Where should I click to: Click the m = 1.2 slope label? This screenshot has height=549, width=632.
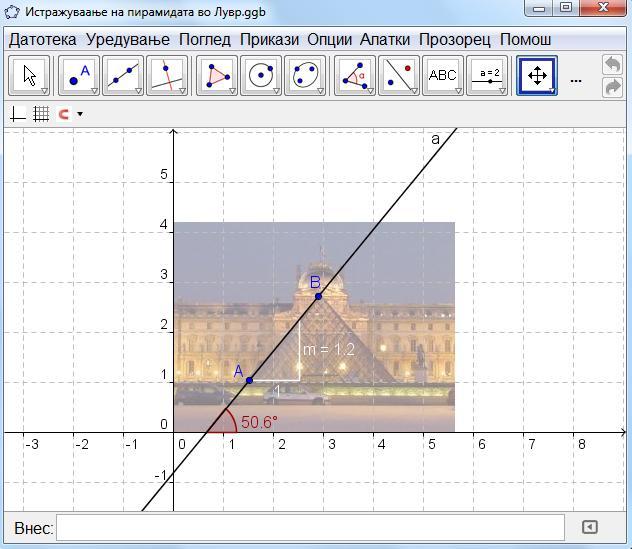tap(329, 349)
